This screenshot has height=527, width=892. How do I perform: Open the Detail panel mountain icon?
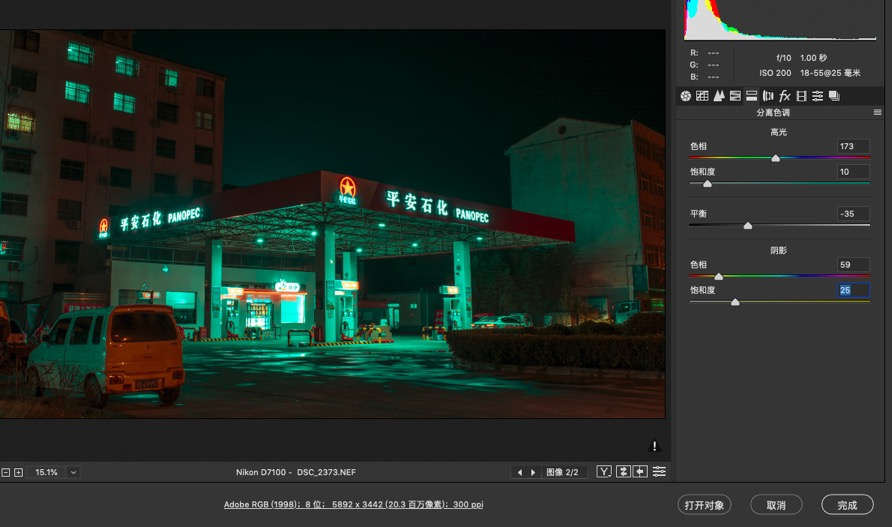coord(719,96)
